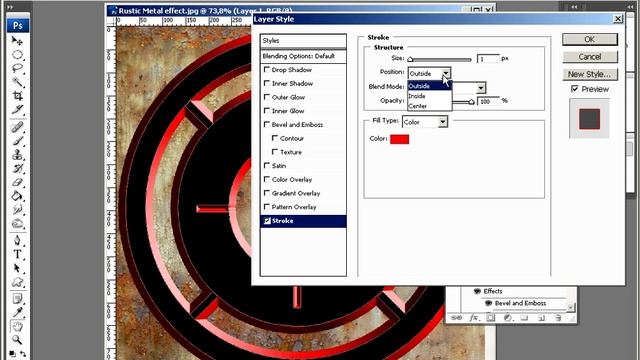
Task: Select the Move tool
Action: coord(17,40)
